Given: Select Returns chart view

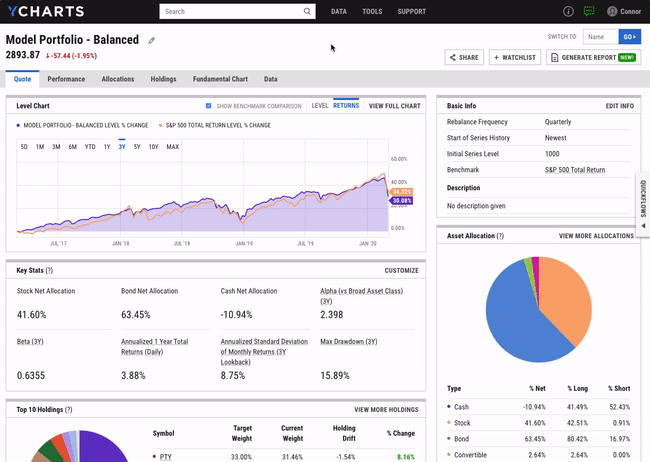Looking at the screenshot, I should coord(346,105).
